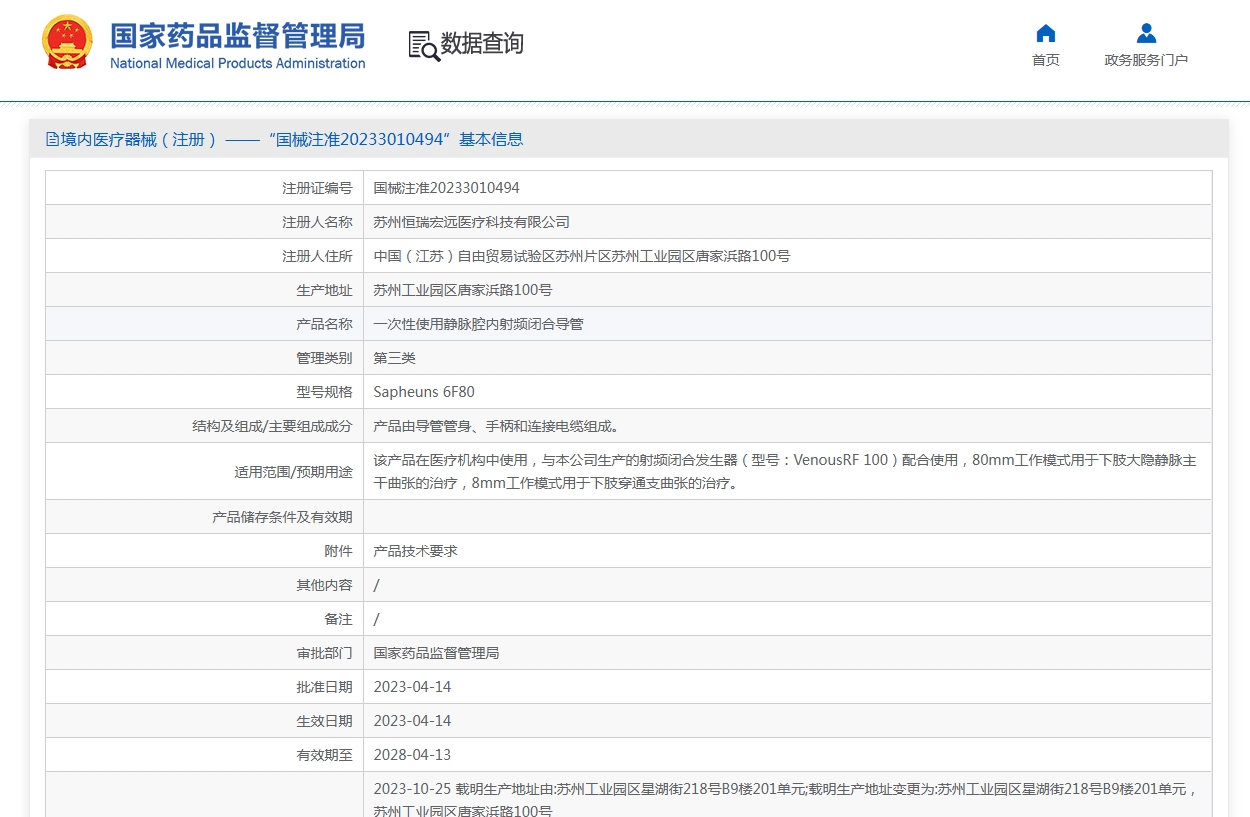Image resolution: width=1250 pixels, height=817 pixels.
Task: Click the 生效日期 value 2023-04-14
Action: pos(412,721)
